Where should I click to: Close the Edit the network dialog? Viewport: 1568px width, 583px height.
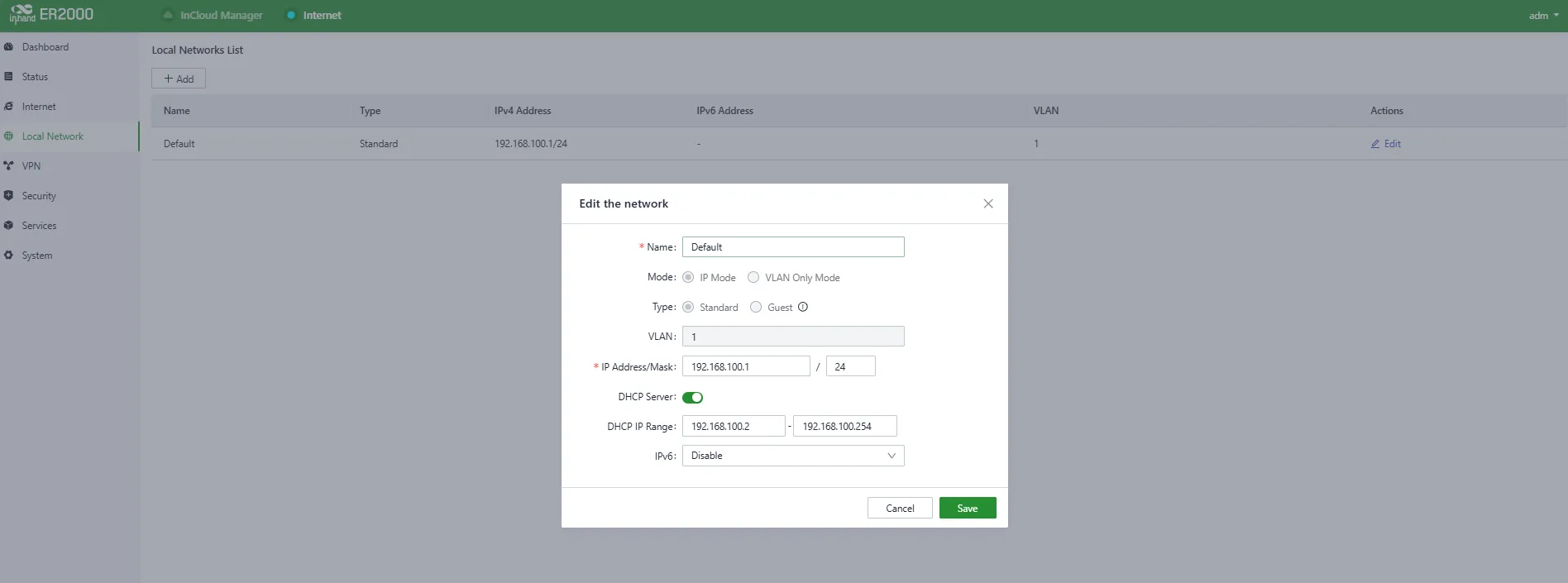click(988, 203)
